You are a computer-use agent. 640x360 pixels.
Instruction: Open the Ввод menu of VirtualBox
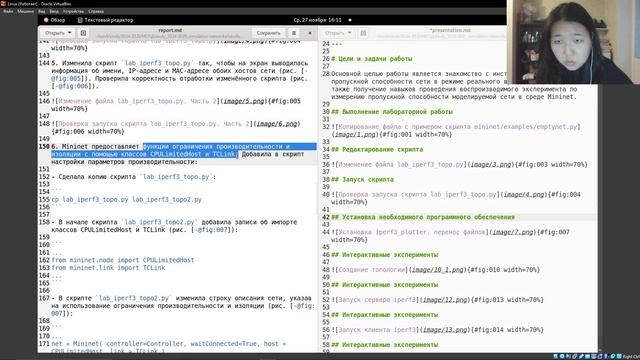tap(54, 11)
